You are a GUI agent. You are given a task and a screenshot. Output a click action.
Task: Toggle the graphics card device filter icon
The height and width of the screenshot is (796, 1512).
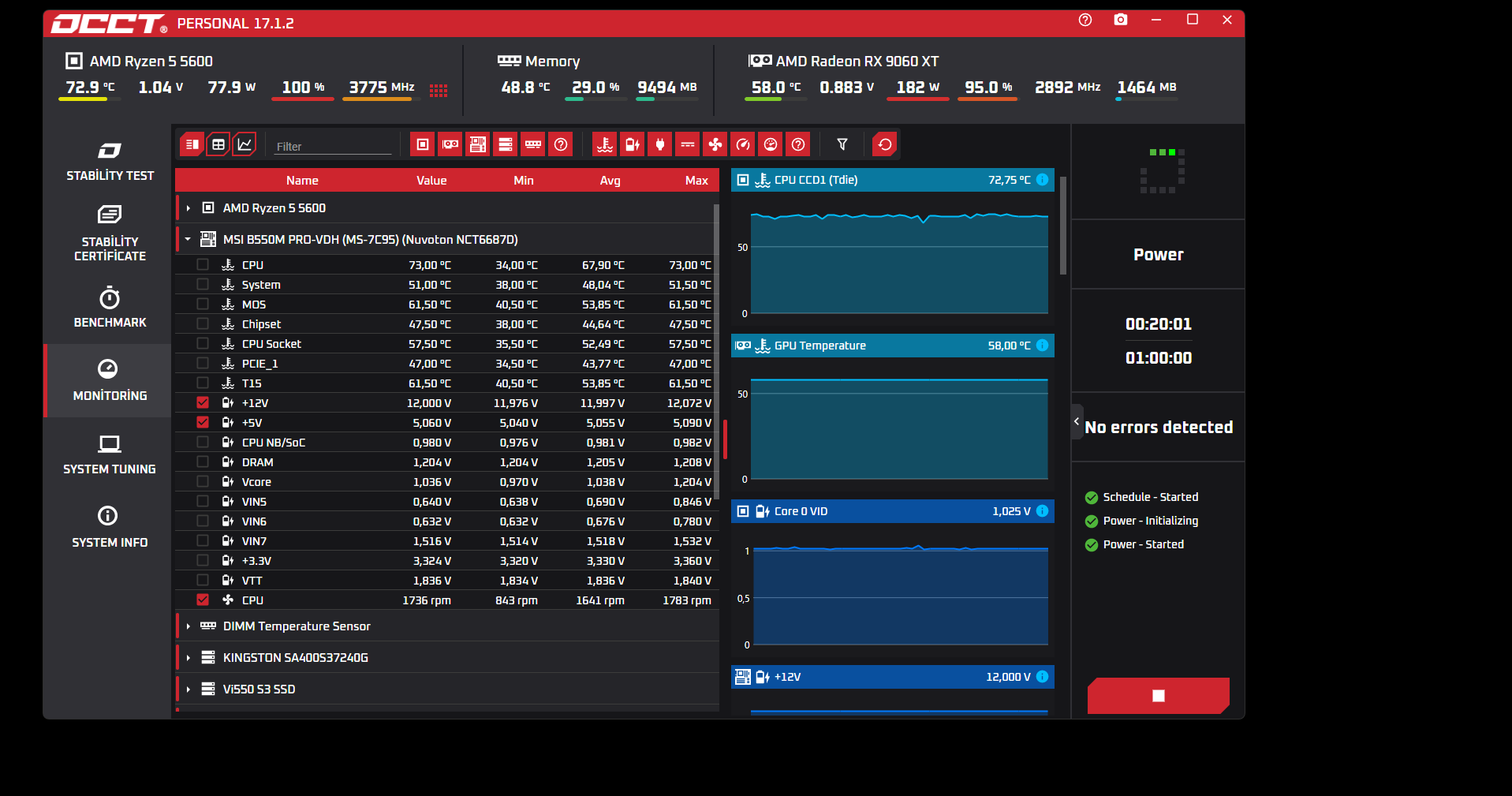pos(450,144)
